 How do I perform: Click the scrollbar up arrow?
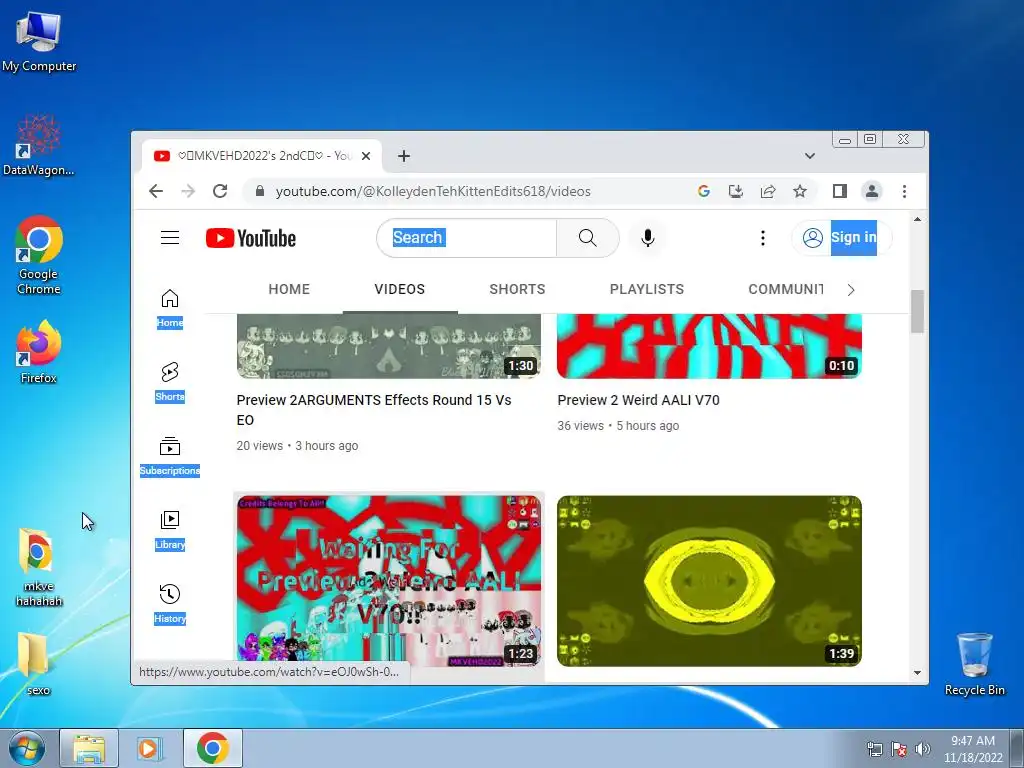click(x=917, y=219)
